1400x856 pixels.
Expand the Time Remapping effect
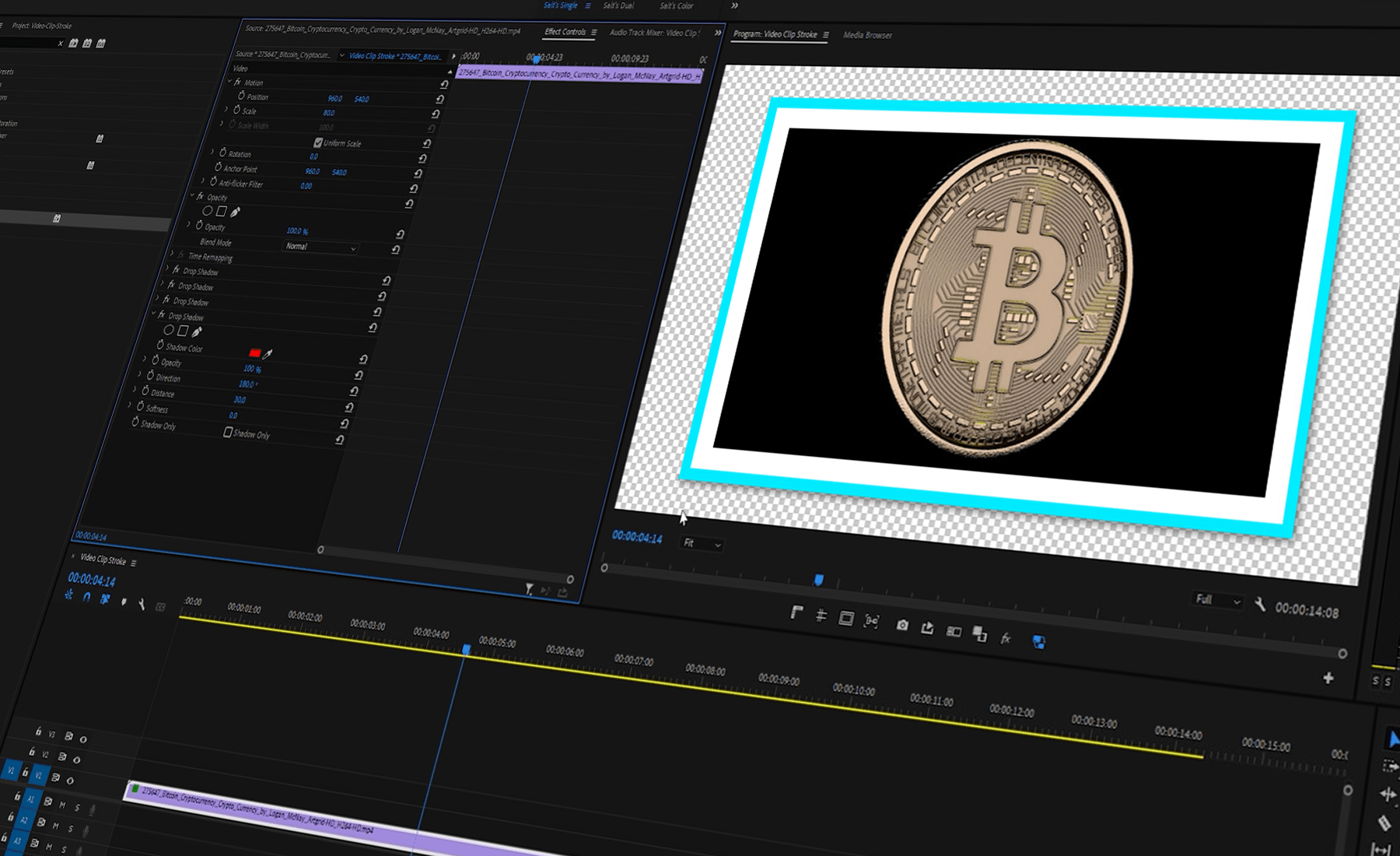click(x=172, y=254)
